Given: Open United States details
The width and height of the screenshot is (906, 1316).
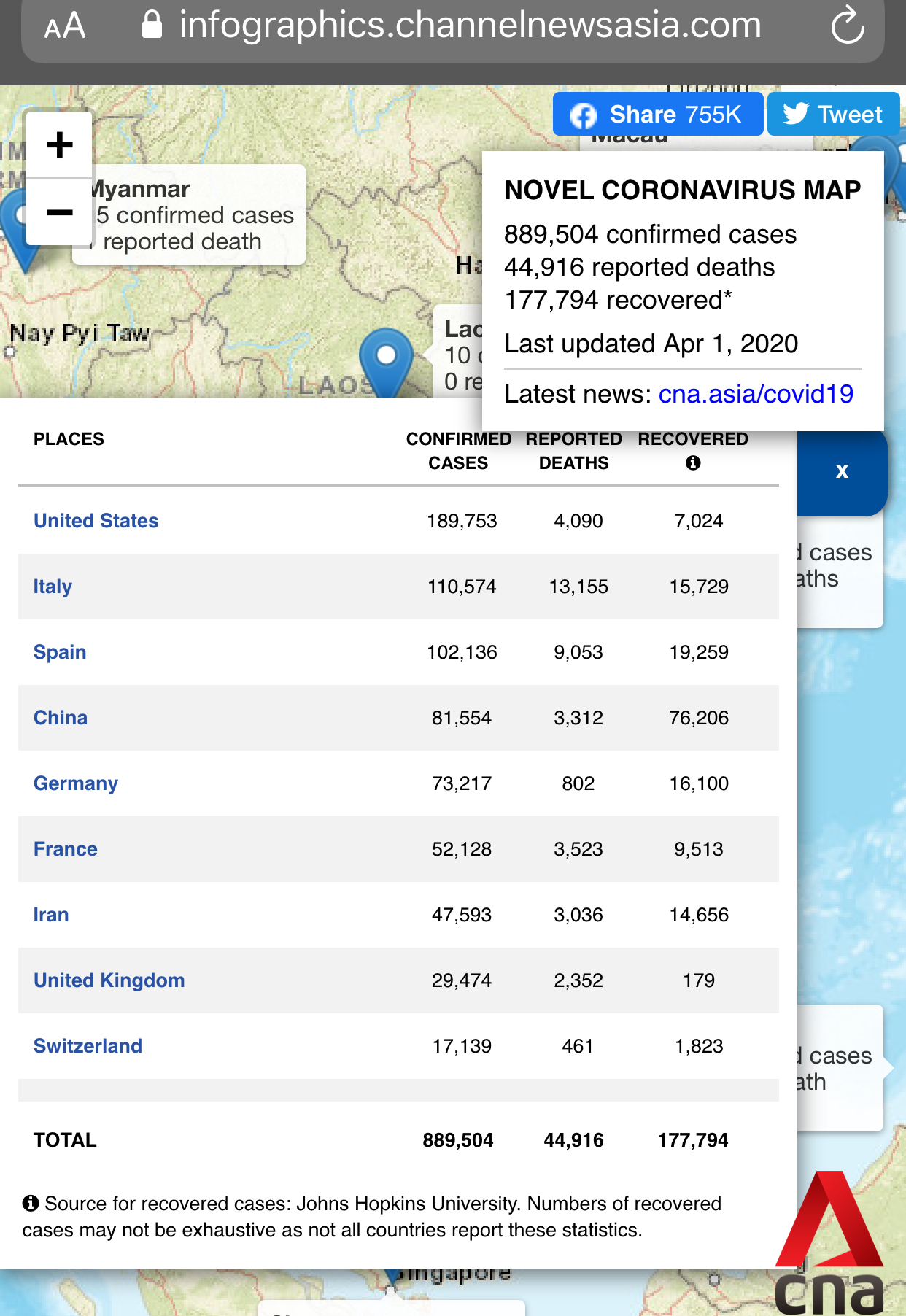Looking at the screenshot, I should pyautogui.click(x=96, y=521).
